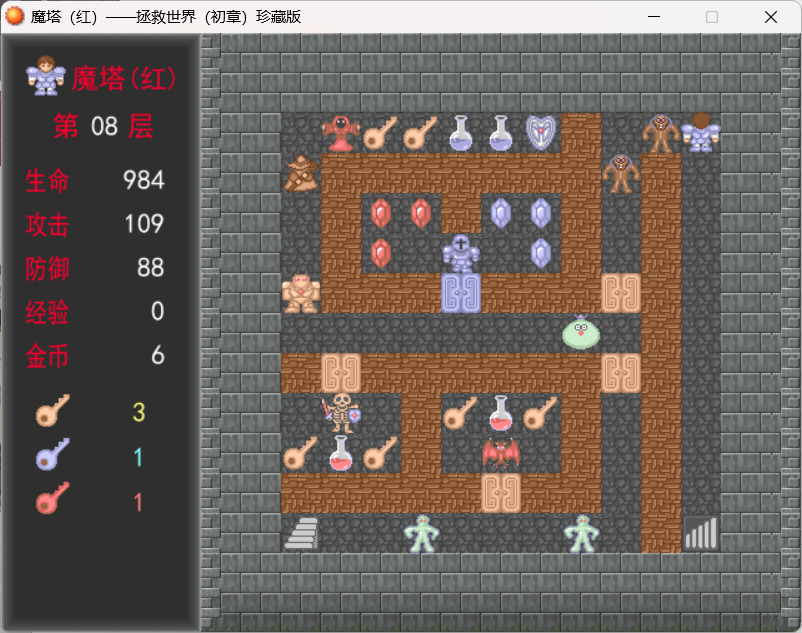
Task: Open the yellow door below the bat
Action: point(501,493)
